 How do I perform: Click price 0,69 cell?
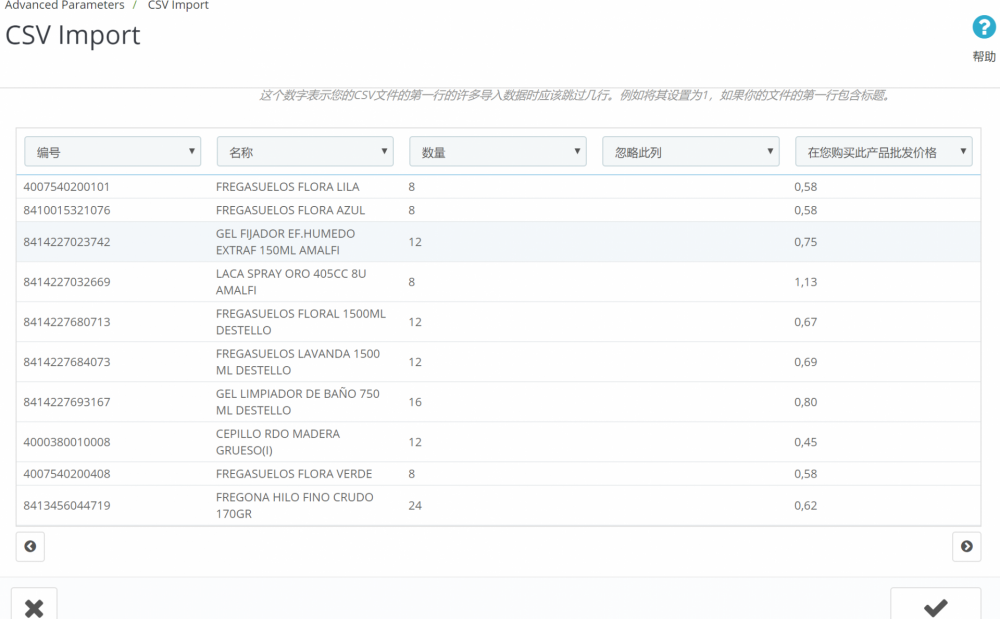[x=805, y=362]
